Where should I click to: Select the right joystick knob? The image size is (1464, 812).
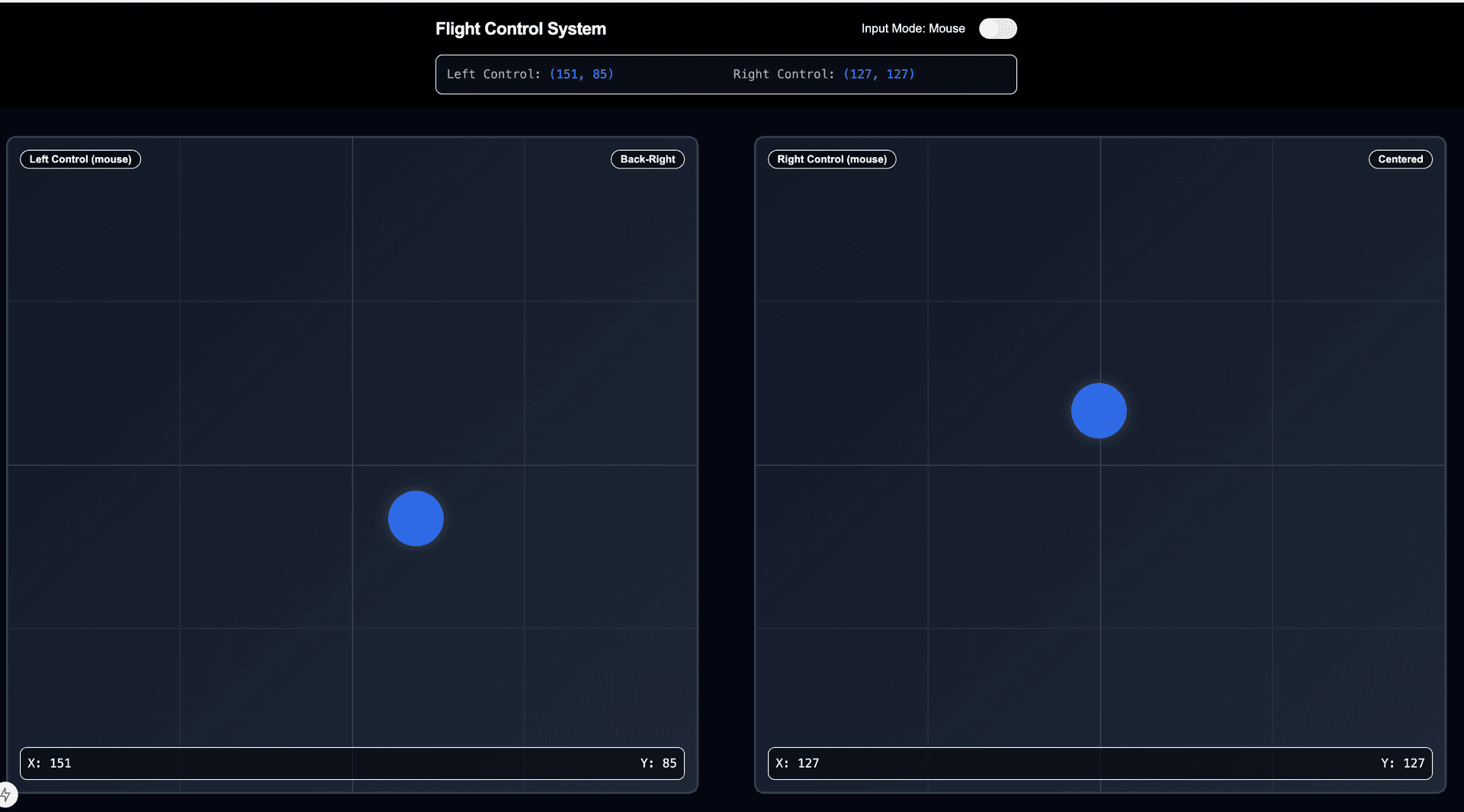coord(1098,410)
